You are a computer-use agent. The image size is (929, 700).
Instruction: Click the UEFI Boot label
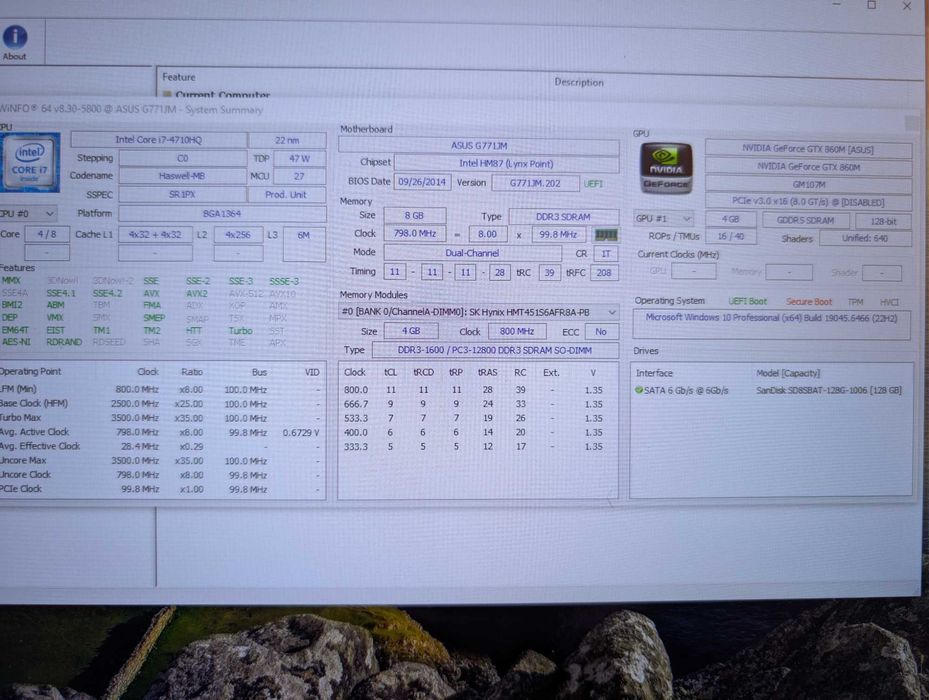[x=747, y=301]
